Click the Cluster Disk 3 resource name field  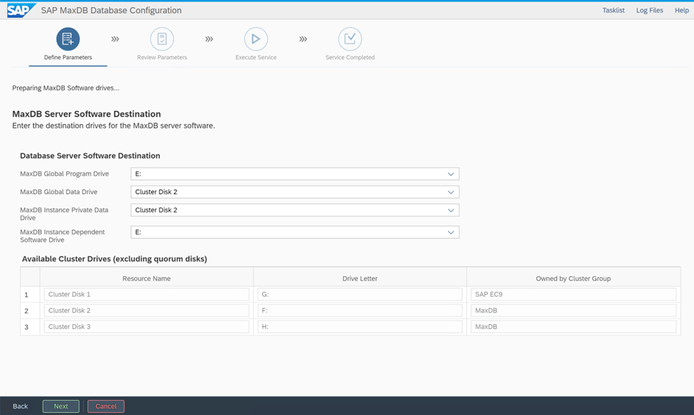[x=147, y=327]
